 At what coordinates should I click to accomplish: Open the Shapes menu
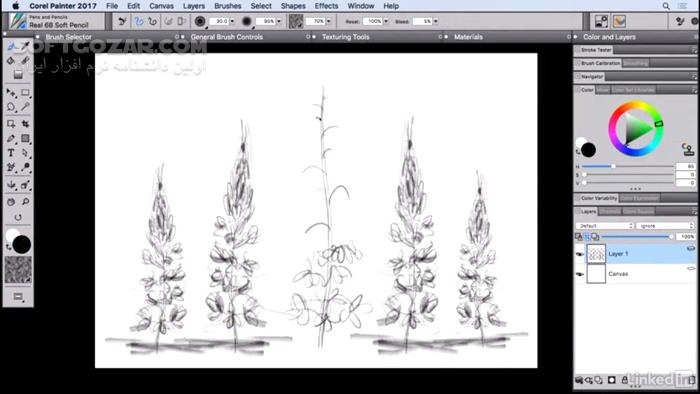(x=293, y=6)
